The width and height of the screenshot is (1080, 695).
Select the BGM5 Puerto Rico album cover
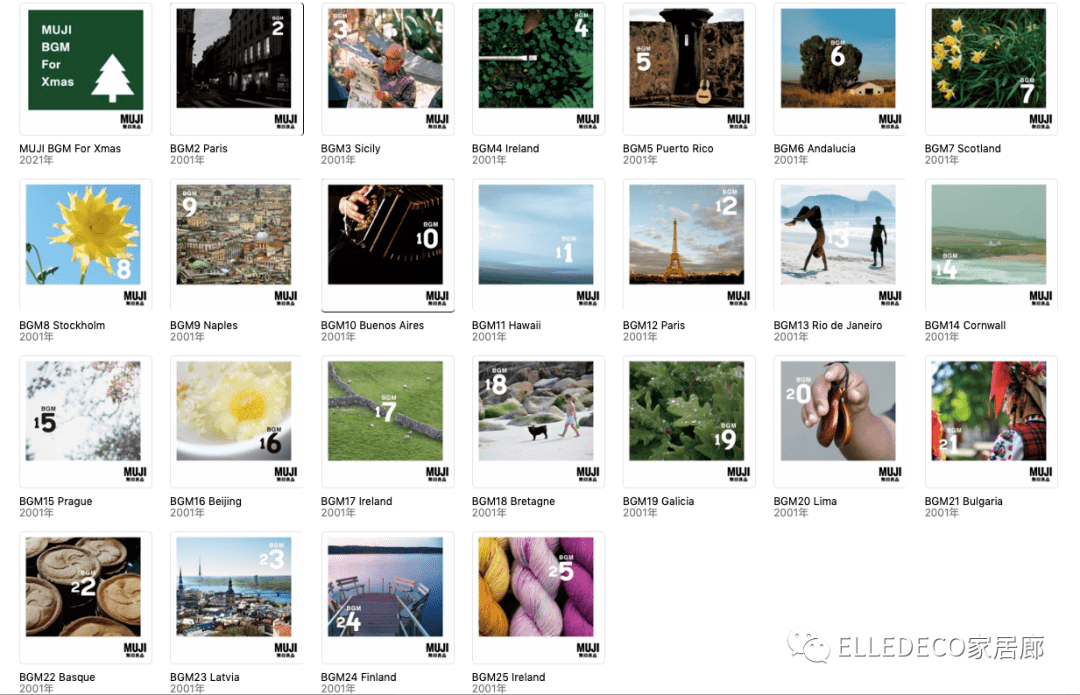[689, 69]
